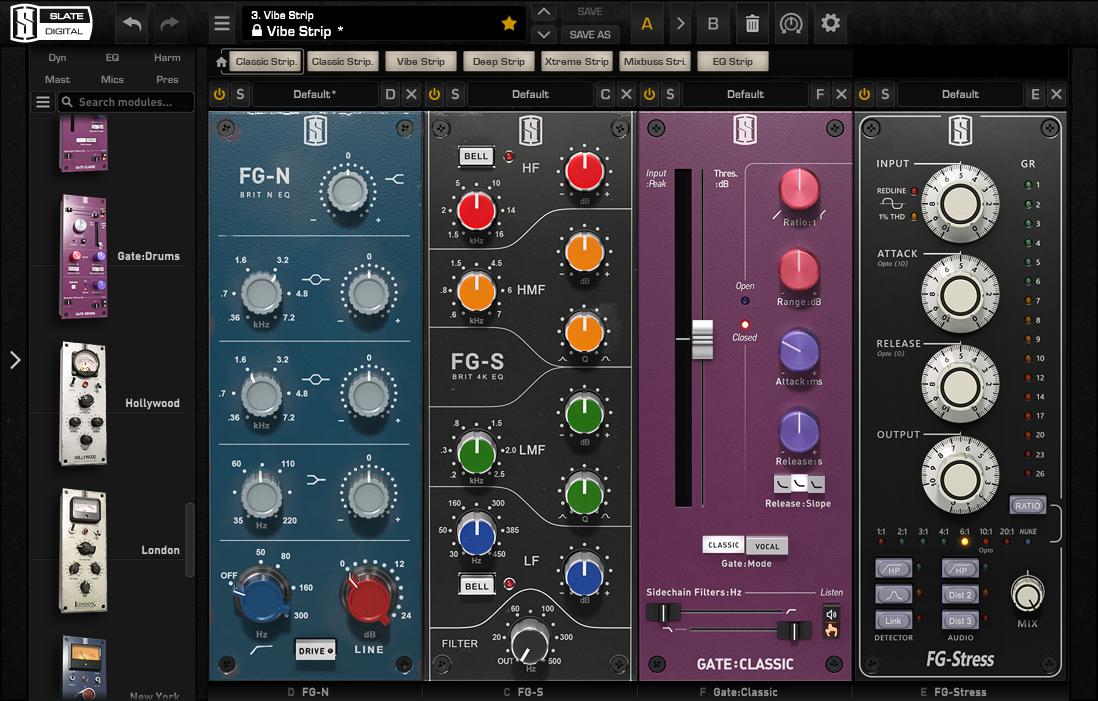Click the redo arrow in the top bar

point(169,24)
